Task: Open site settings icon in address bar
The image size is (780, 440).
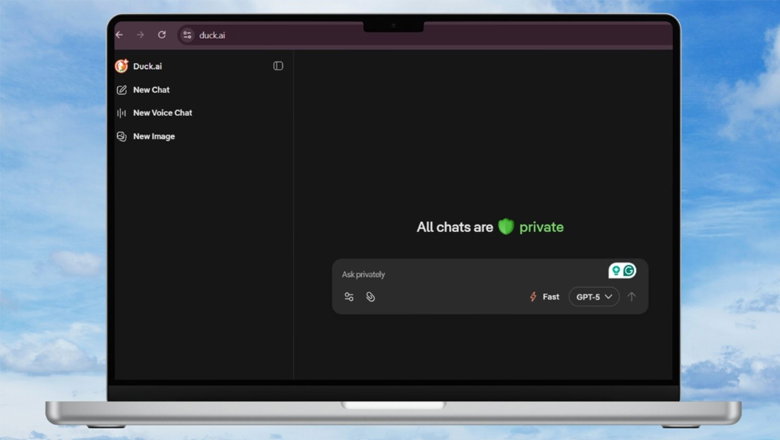Action: click(187, 35)
